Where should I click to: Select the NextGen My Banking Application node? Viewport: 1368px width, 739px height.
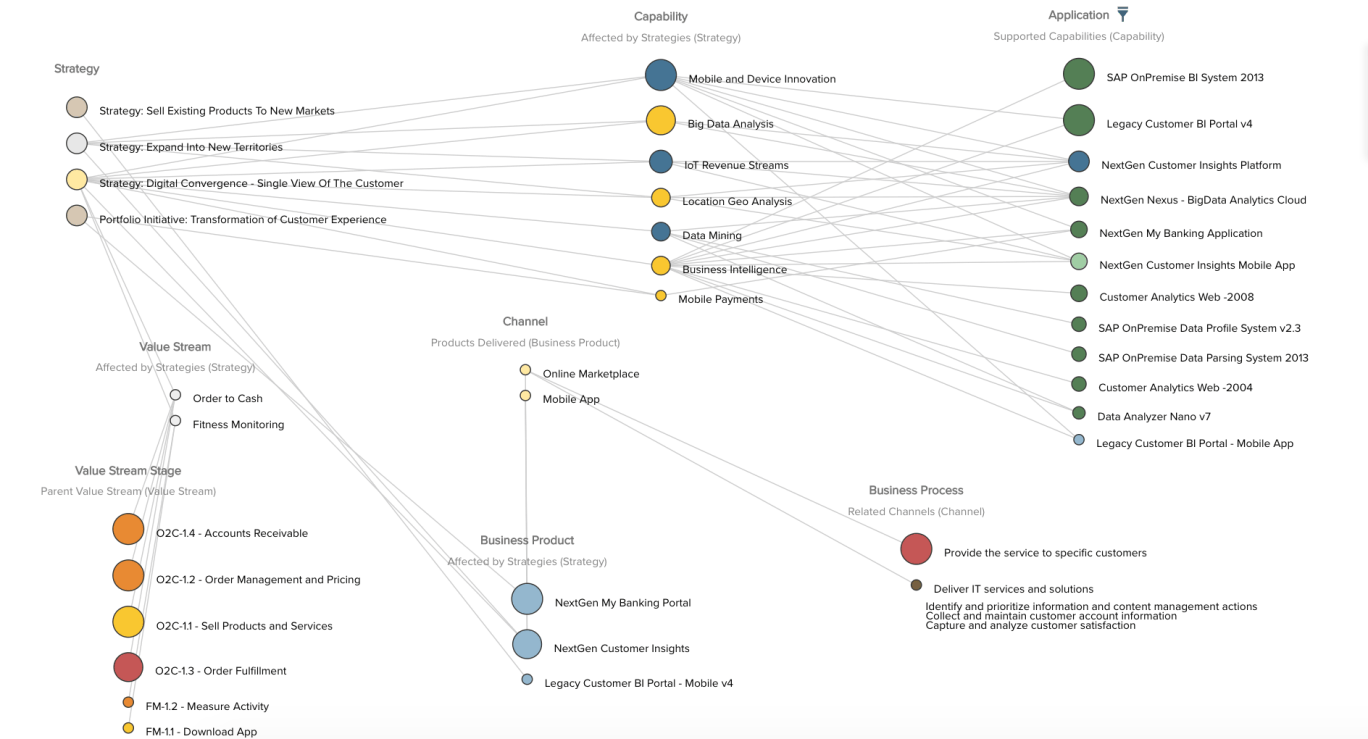click(x=1079, y=230)
